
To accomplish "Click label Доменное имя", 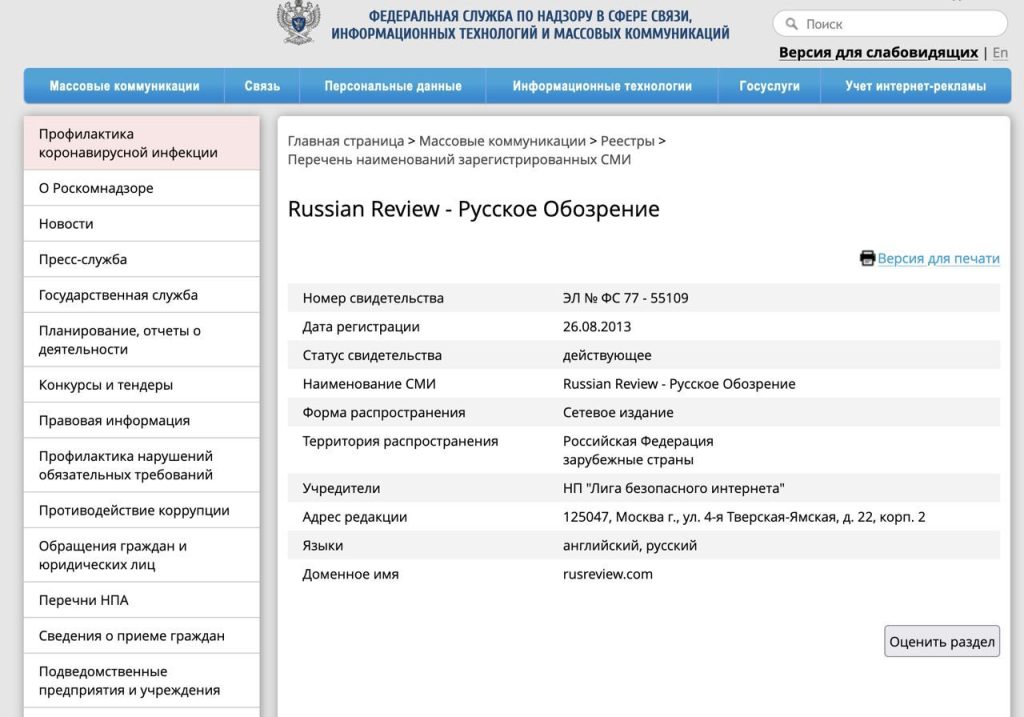I will [x=351, y=575].
